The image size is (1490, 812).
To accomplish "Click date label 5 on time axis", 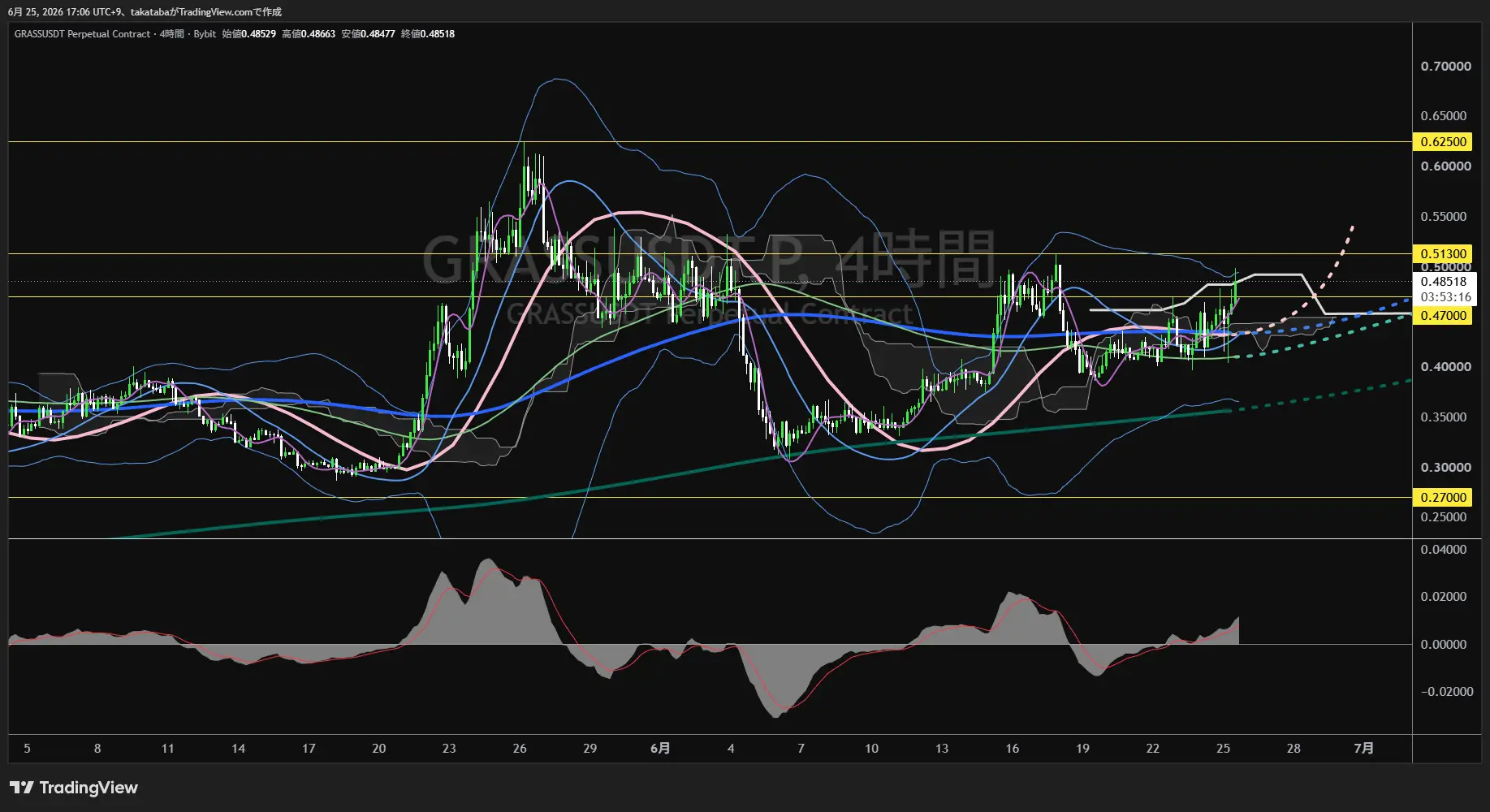I will click(27, 749).
